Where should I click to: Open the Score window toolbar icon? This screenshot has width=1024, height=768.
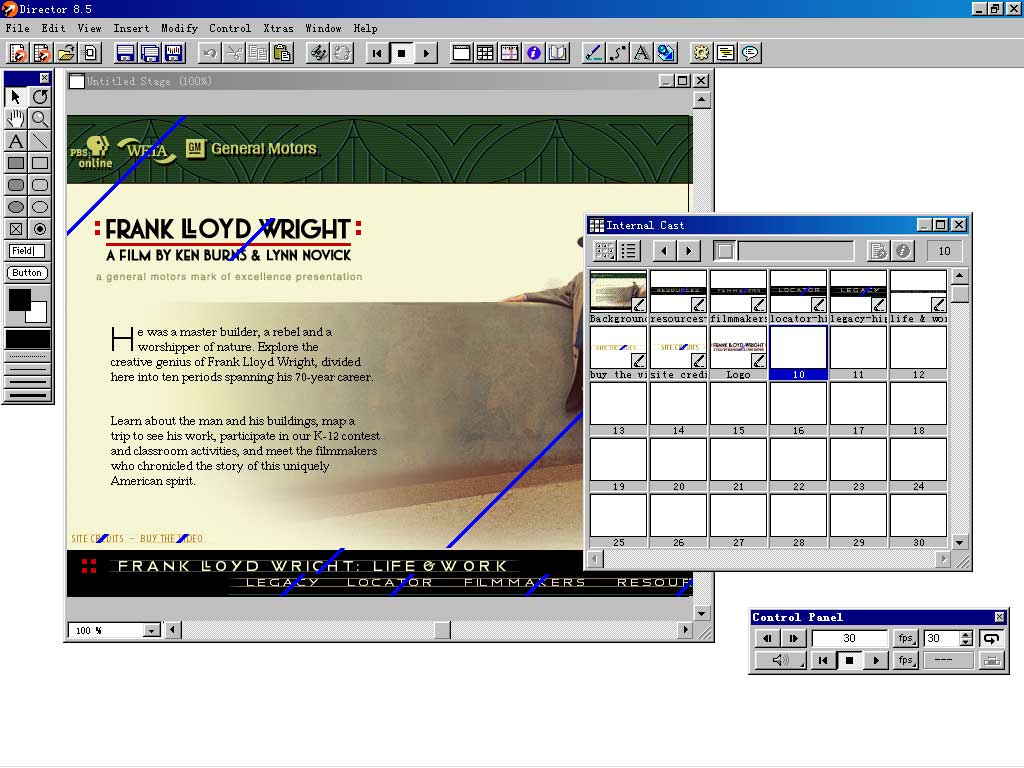(x=509, y=53)
